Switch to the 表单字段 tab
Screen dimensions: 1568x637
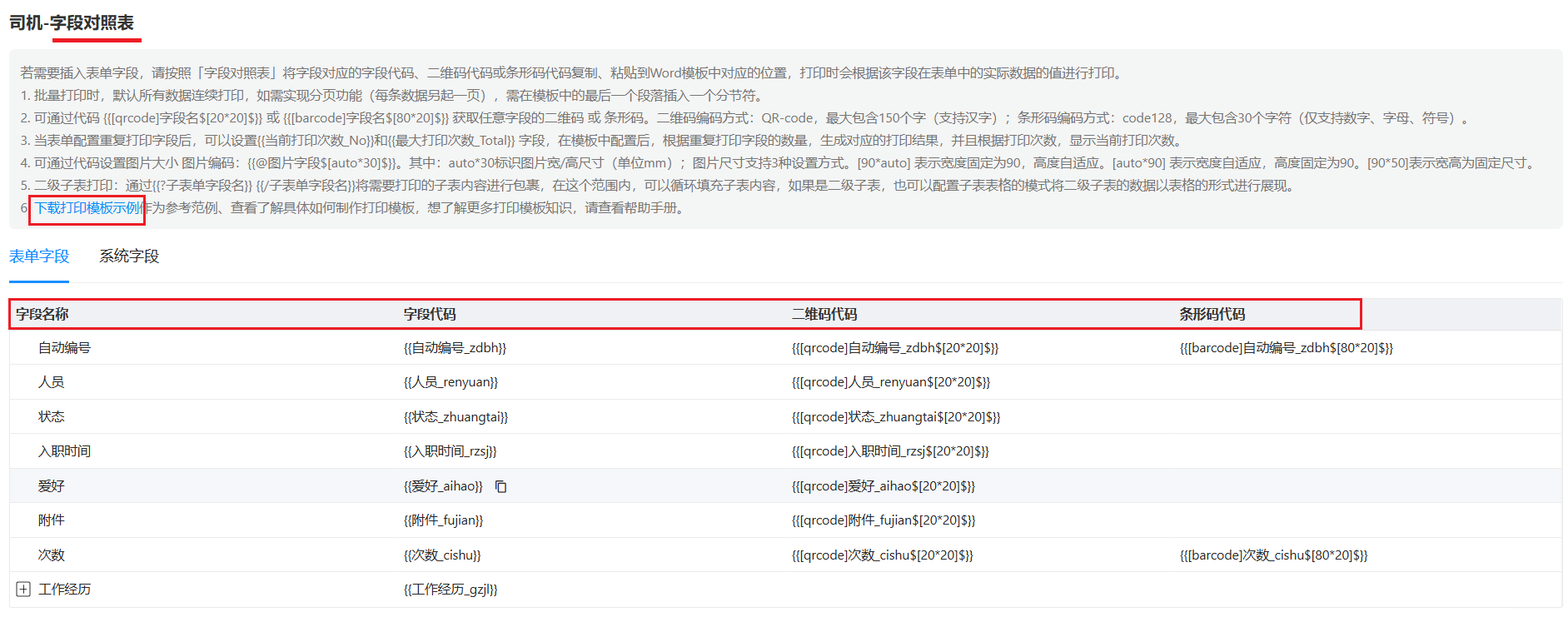pos(39,256)
